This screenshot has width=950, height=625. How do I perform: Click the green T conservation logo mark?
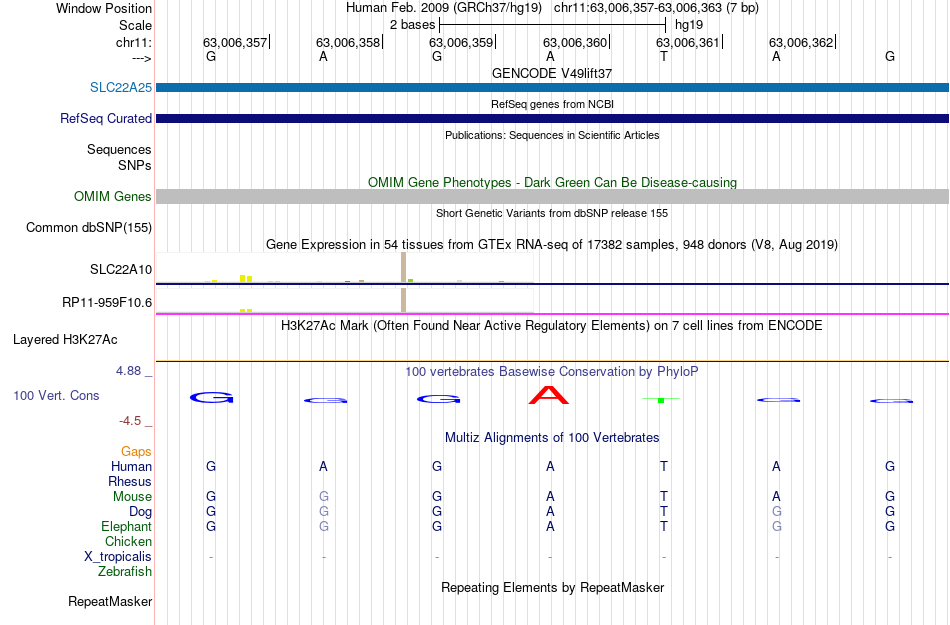click(661, 400)
